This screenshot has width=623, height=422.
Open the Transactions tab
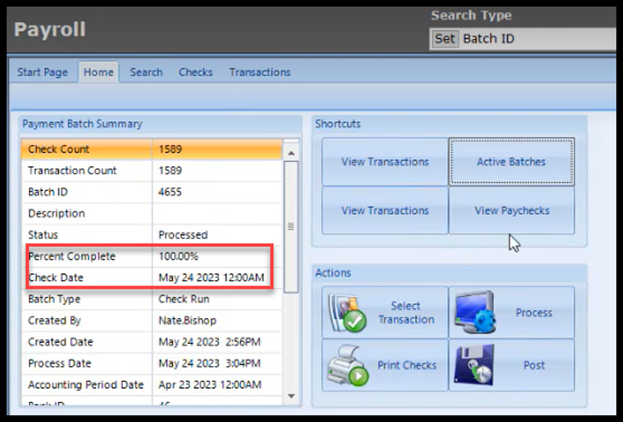coord(260,72)
